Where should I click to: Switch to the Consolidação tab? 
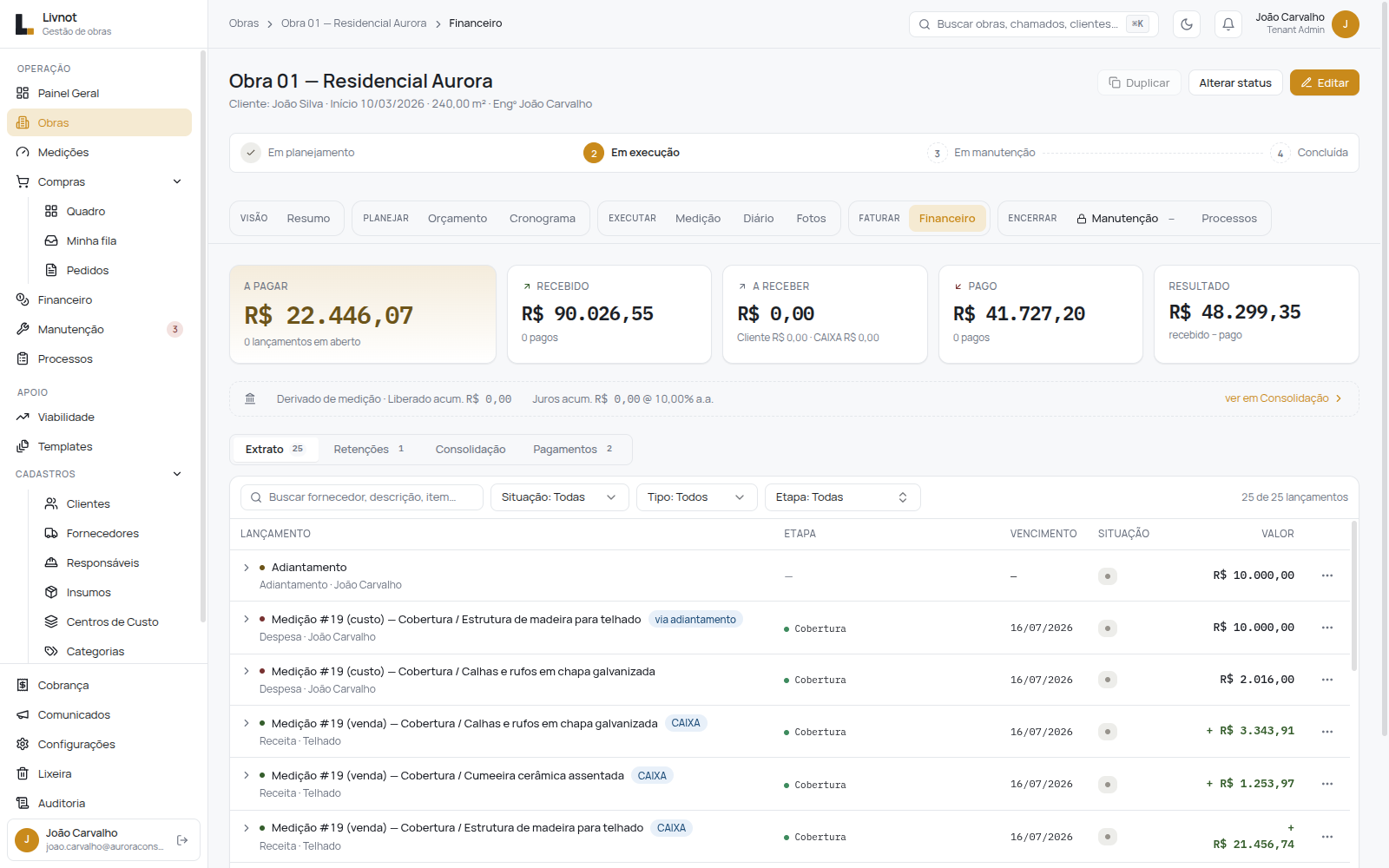coord(471,449)
